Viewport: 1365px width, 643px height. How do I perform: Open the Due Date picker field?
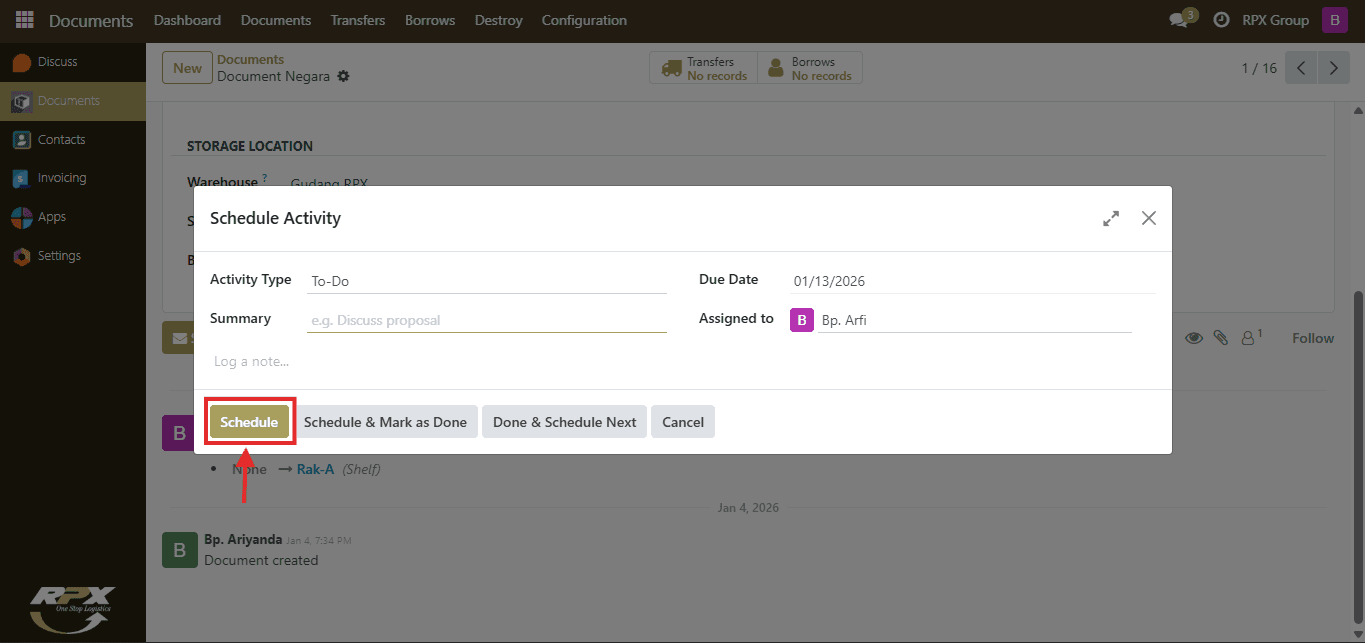(x=972, y=281)
